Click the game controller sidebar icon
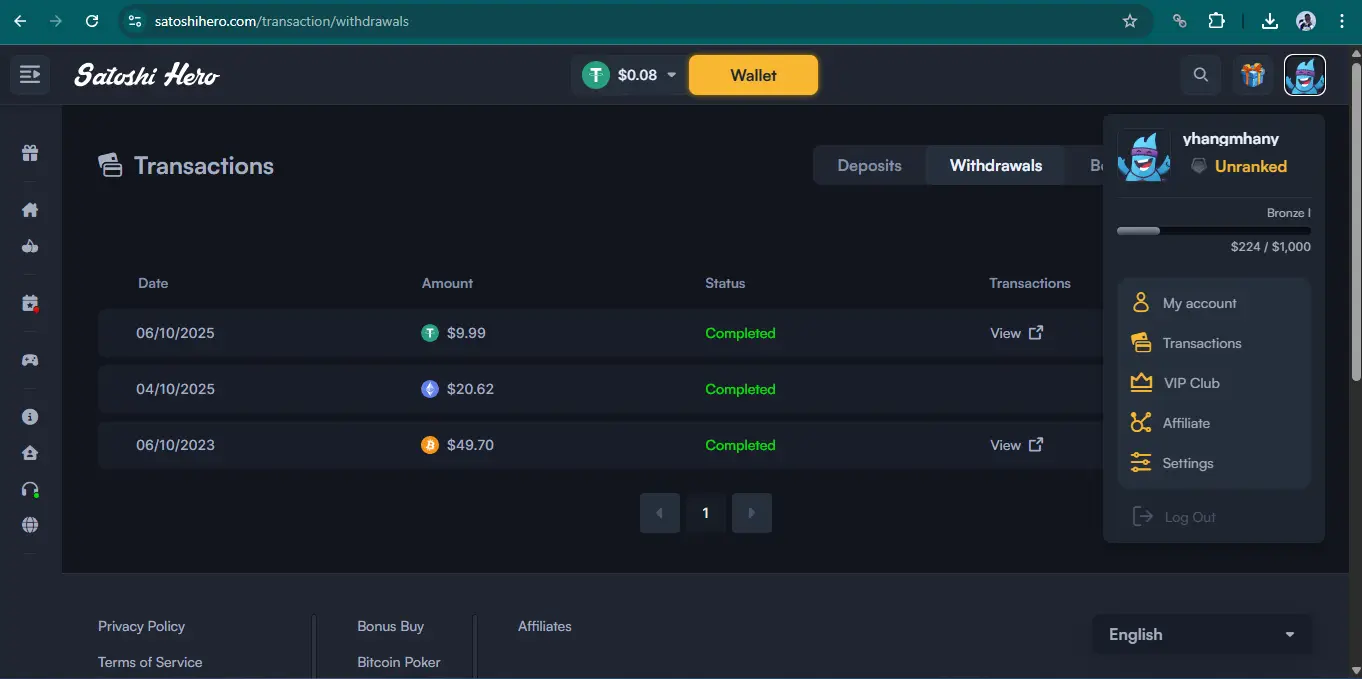The width and height of the screenshot is (1362, 679). point(30,360)
